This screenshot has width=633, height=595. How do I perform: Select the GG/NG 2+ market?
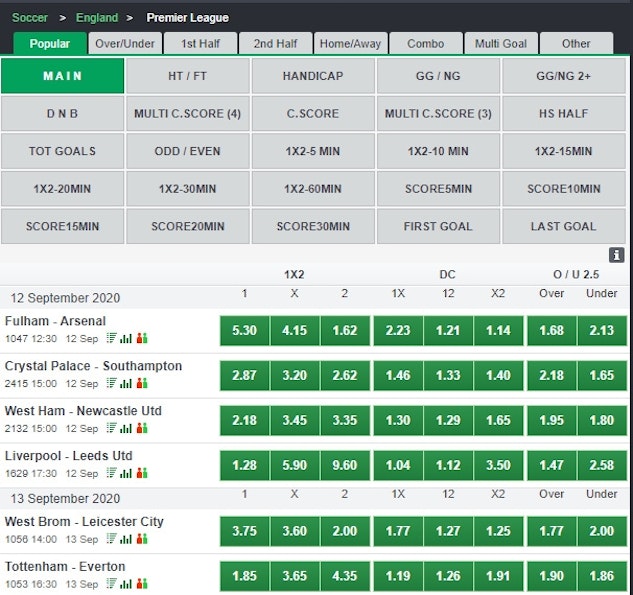tap(564, 76)
